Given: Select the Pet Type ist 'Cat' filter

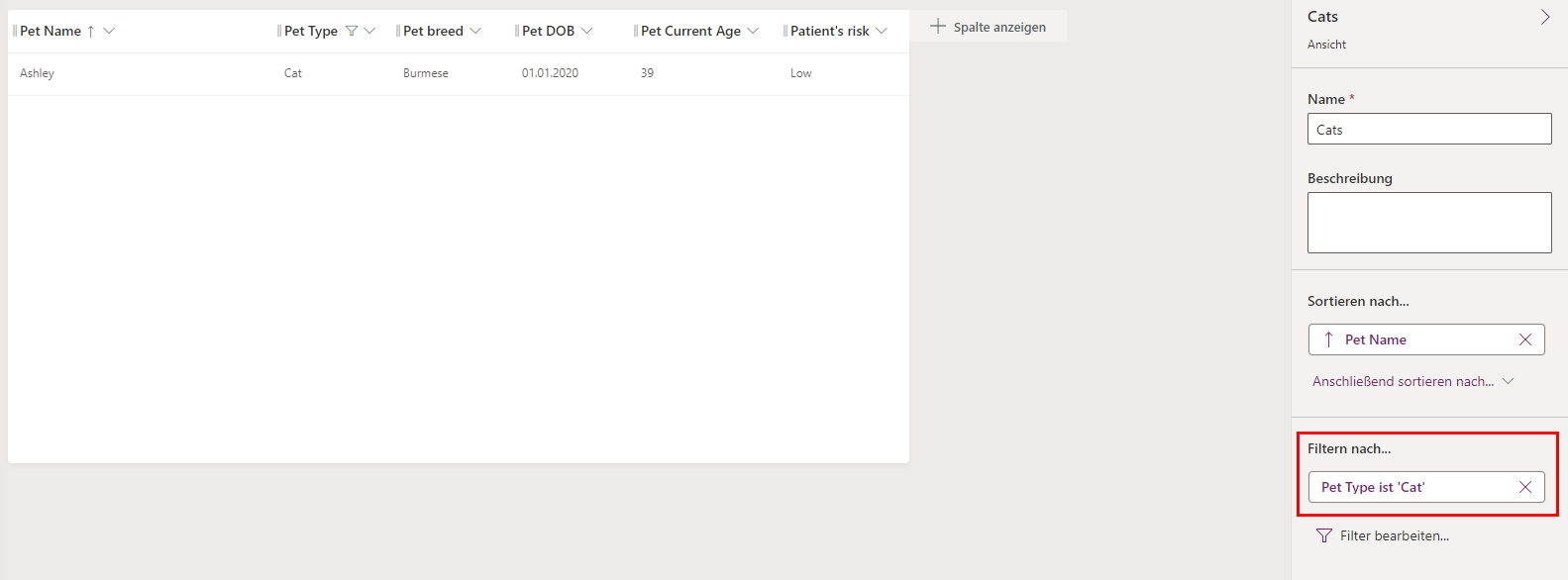Looking at the screenshot, I should tap(1426, 487).
